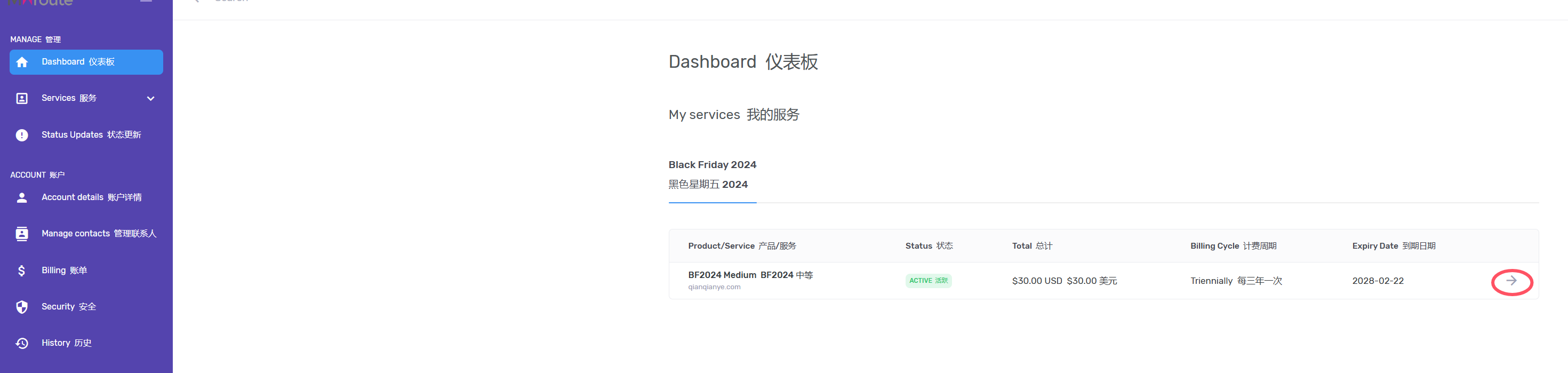This screenshot has width=1568, height=373.
Task: Click the Billing Cycle column header
Action: coord(1233,246)
